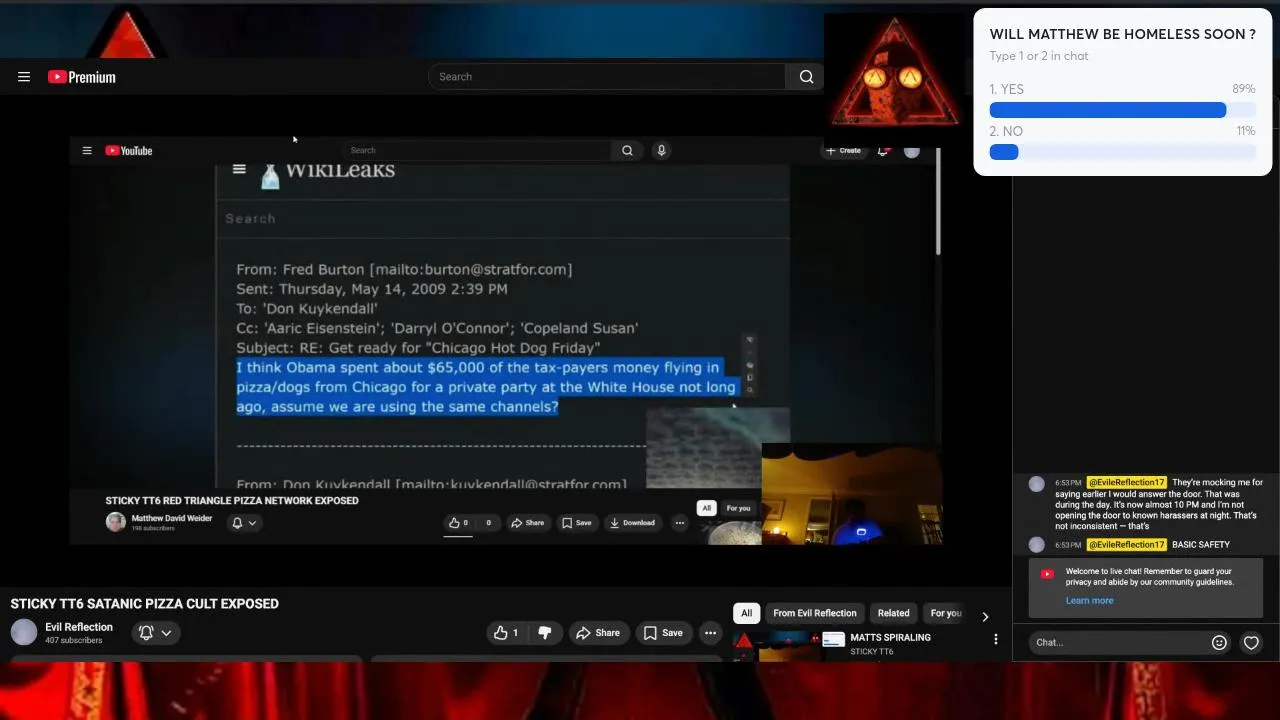
Task: Open more actions under embedded video
Action: pos(680,522)
